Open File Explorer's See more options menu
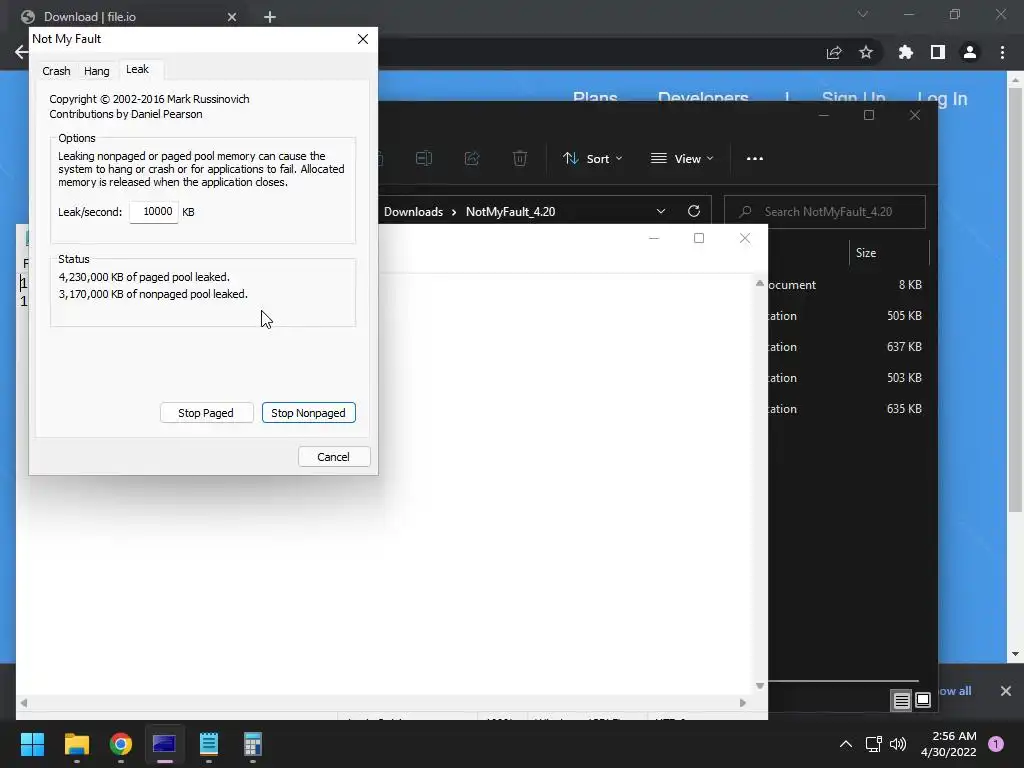1024x768 pixels. (755, 159)
